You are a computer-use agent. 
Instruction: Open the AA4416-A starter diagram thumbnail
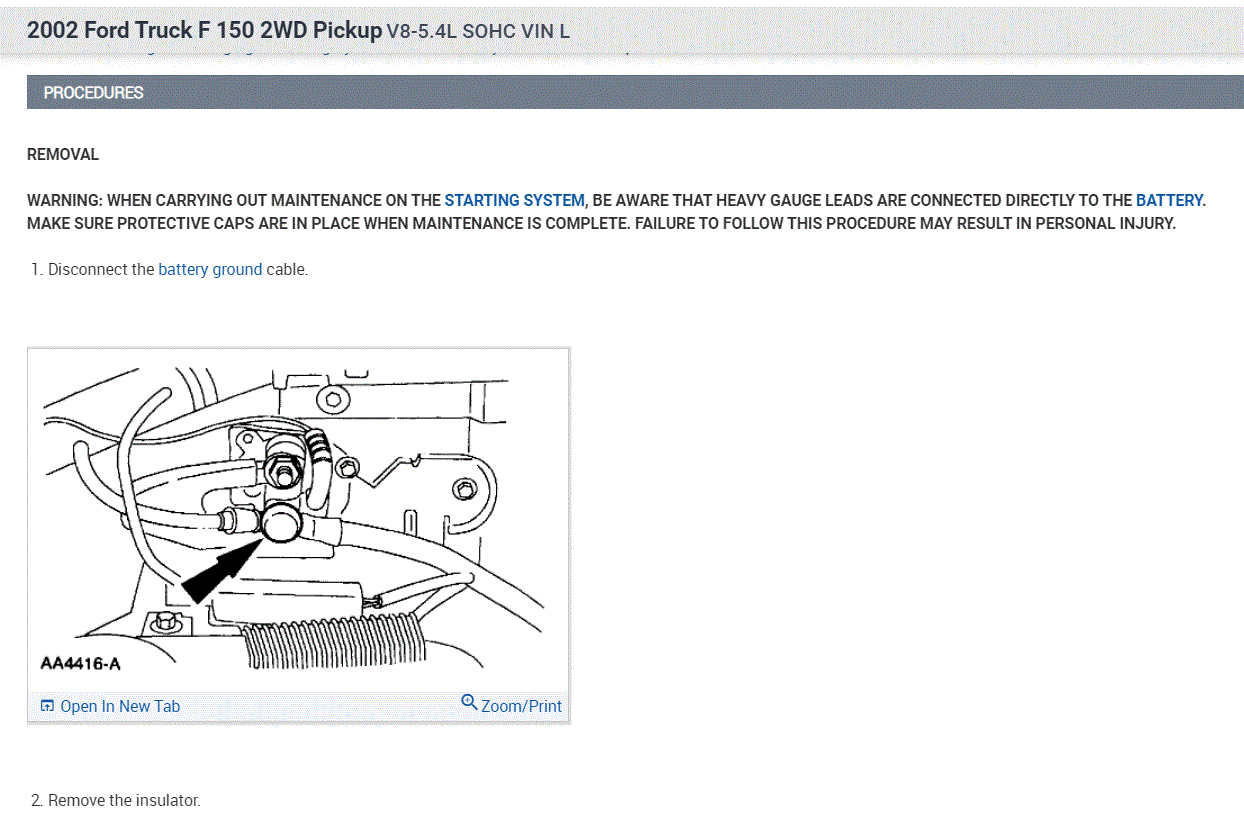pos(298,519)
